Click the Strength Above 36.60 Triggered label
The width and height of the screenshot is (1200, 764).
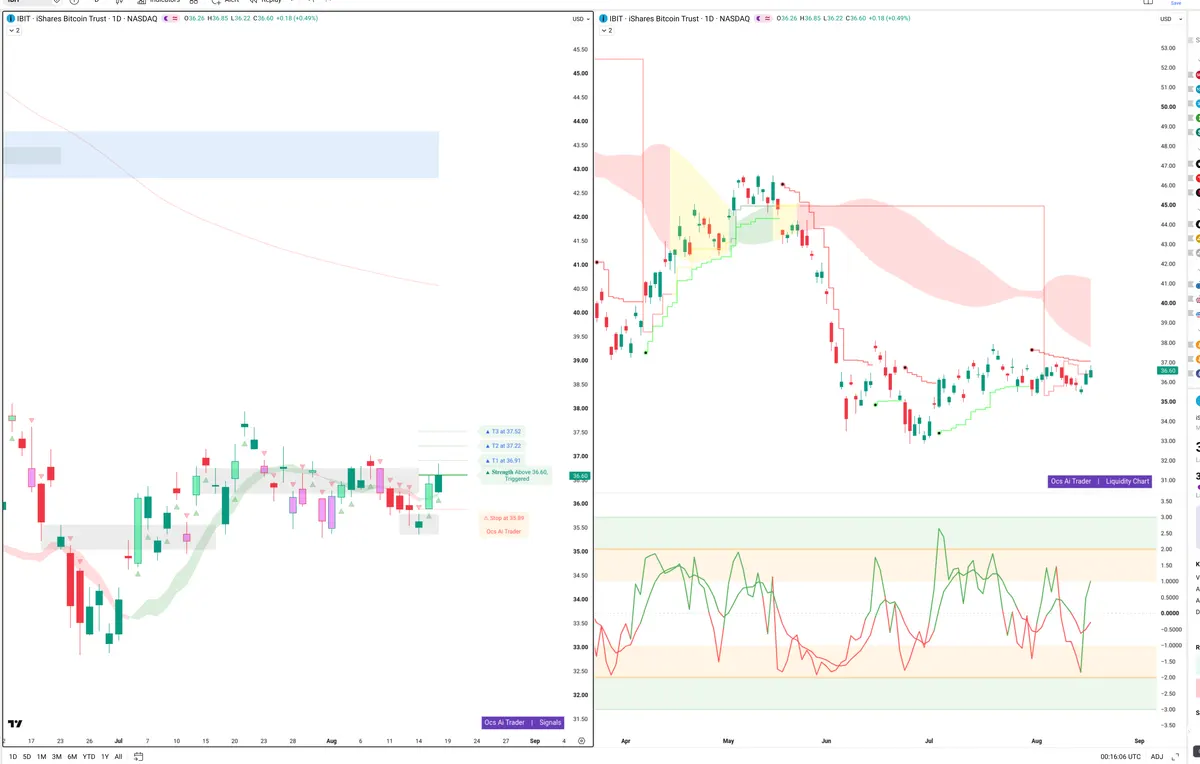coord(516,475)
